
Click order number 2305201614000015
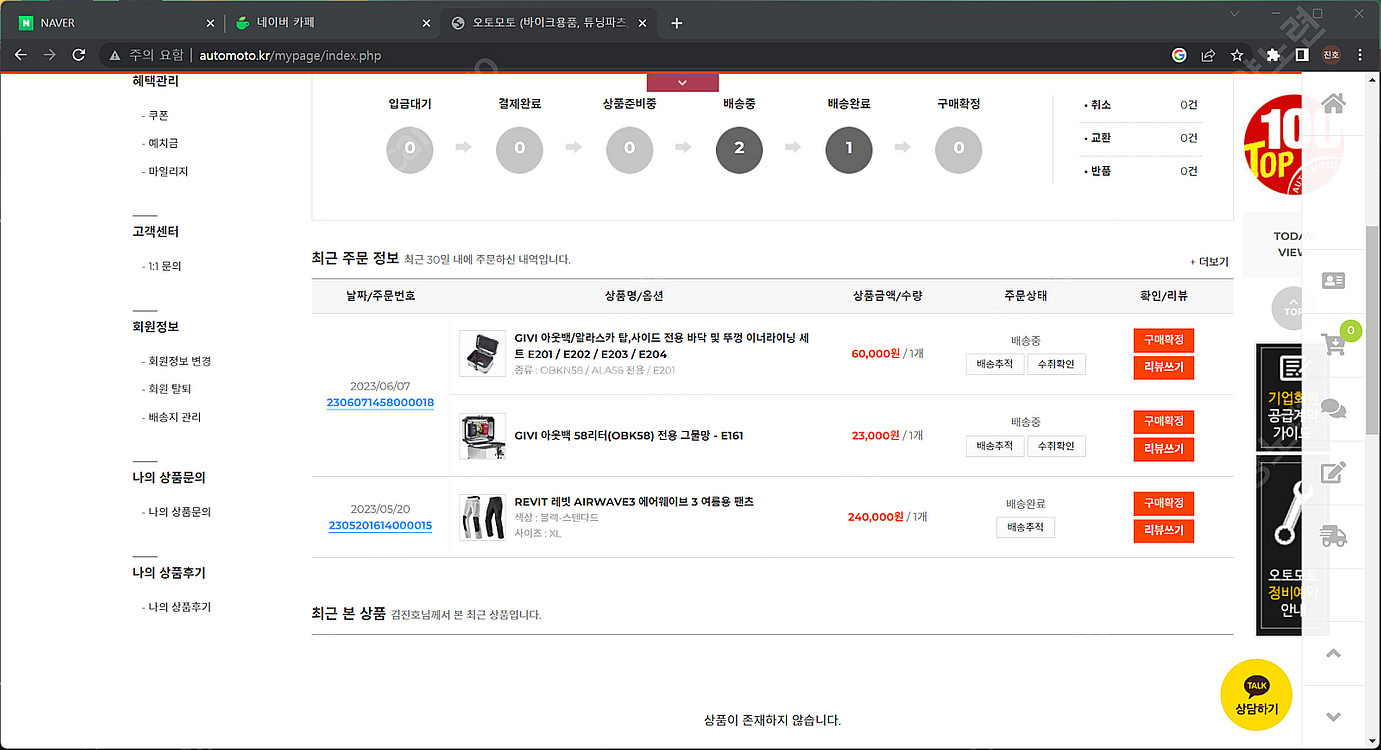pyautogui.click(x=380, y=526)
